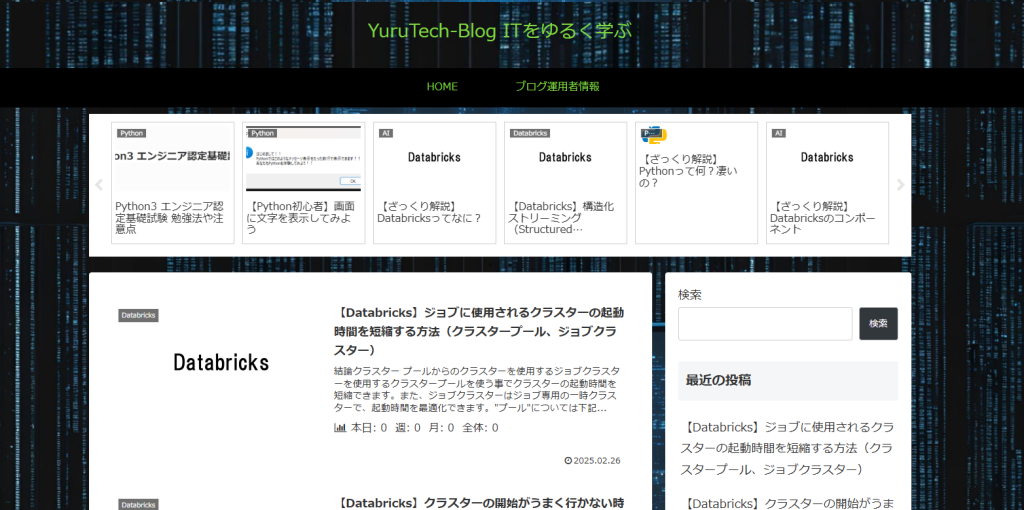Open the 構造化ストリーミング carousel card
This screenshot has width=1024, height=510.
pos(565,183)
